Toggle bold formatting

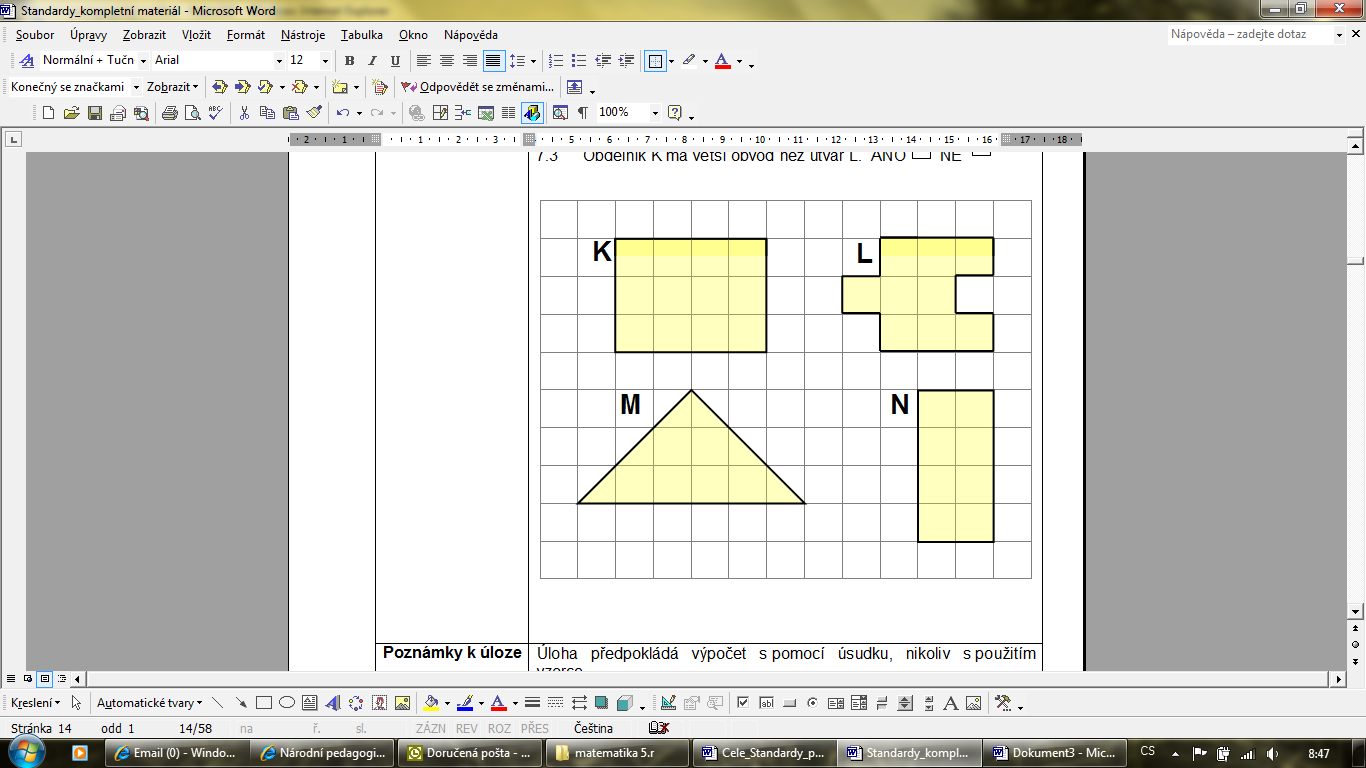tap(349, 61)
